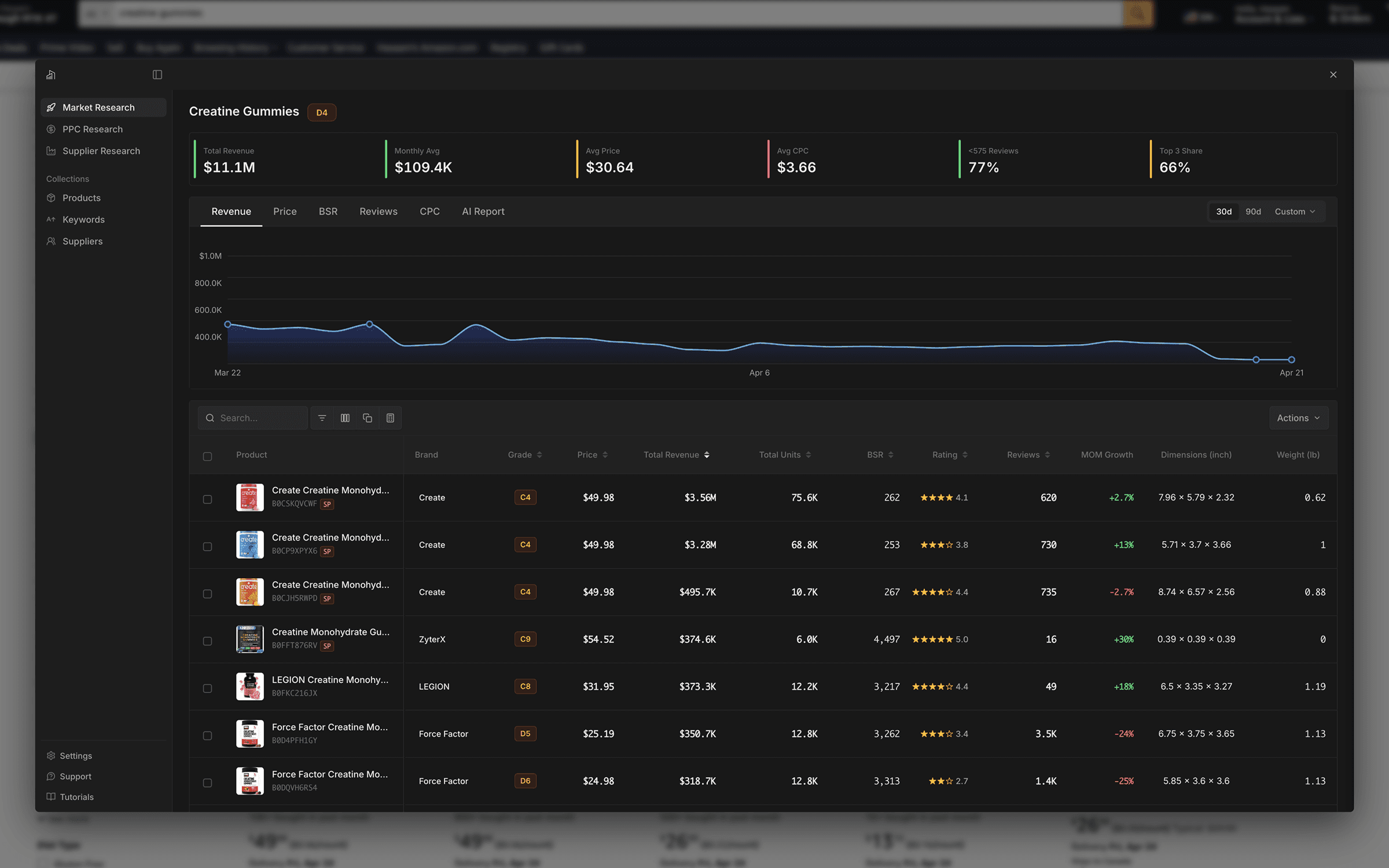Expand the Actions dropdown menu
The height and width of the screenshot is (868, 1389).
tap(1299, 418)
